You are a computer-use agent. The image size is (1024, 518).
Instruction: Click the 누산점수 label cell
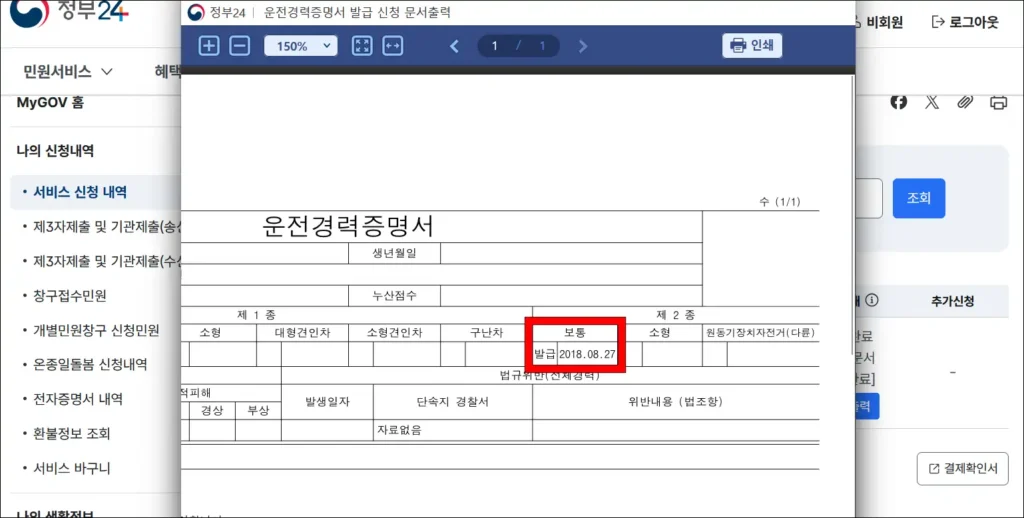click(x=394, y=295)
